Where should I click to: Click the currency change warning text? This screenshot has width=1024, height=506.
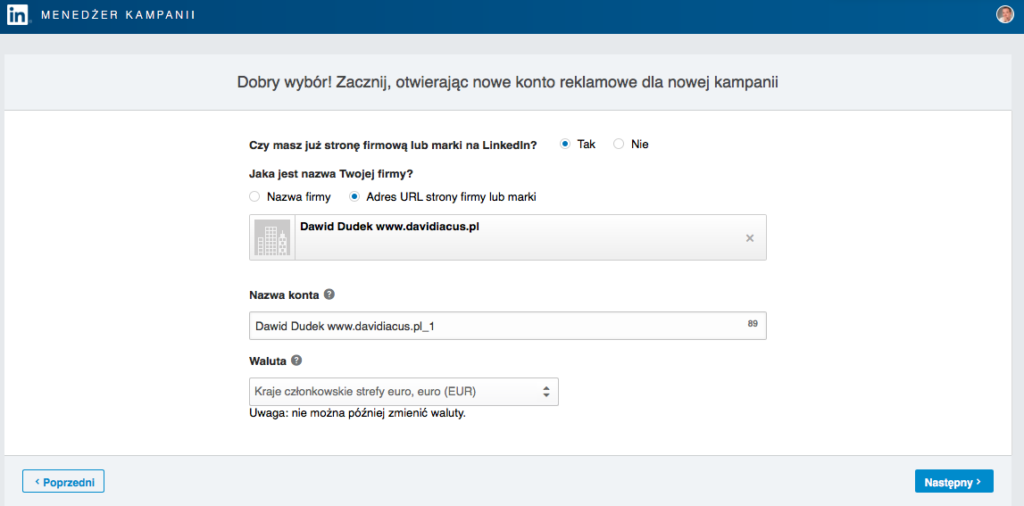tap(357, 413)
